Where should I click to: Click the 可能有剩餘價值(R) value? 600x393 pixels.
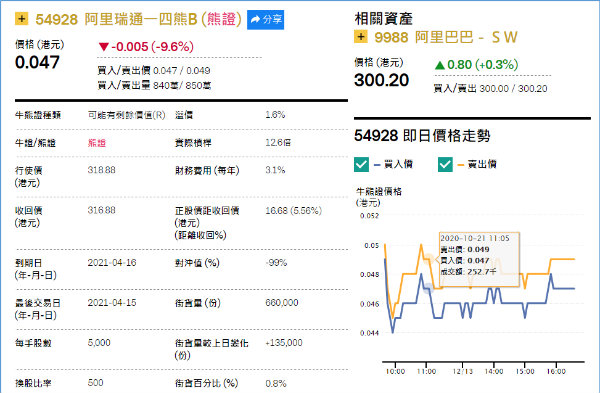tap(127, 115)
